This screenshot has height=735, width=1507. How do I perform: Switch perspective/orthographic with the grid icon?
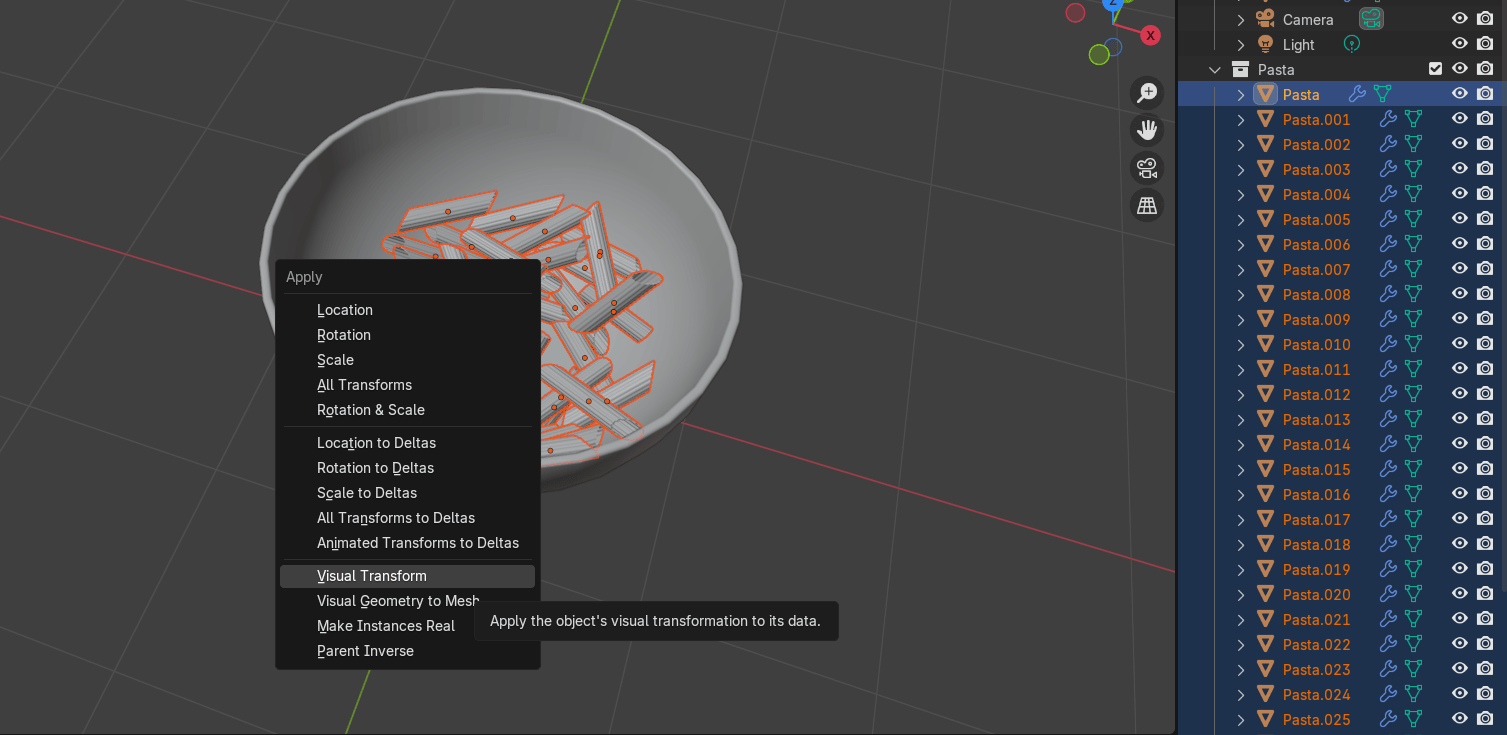tap(1146, 205)
